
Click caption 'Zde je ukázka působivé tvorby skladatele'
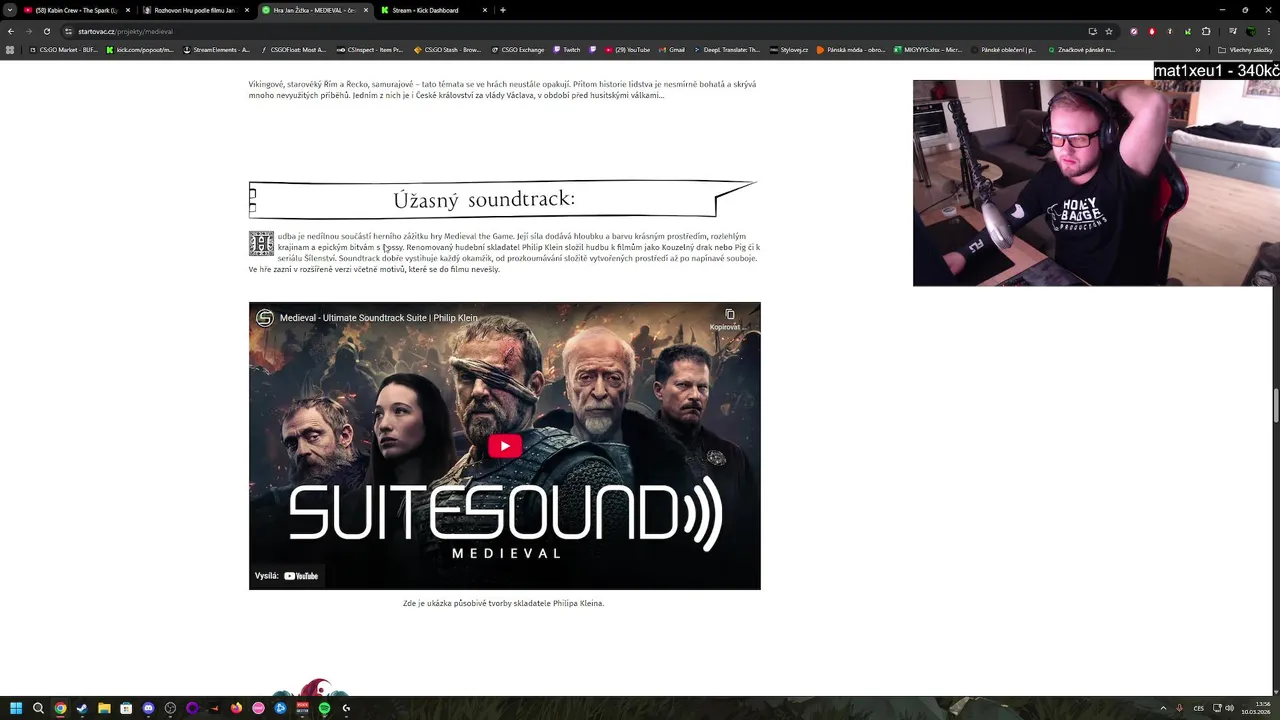(503, 603)
